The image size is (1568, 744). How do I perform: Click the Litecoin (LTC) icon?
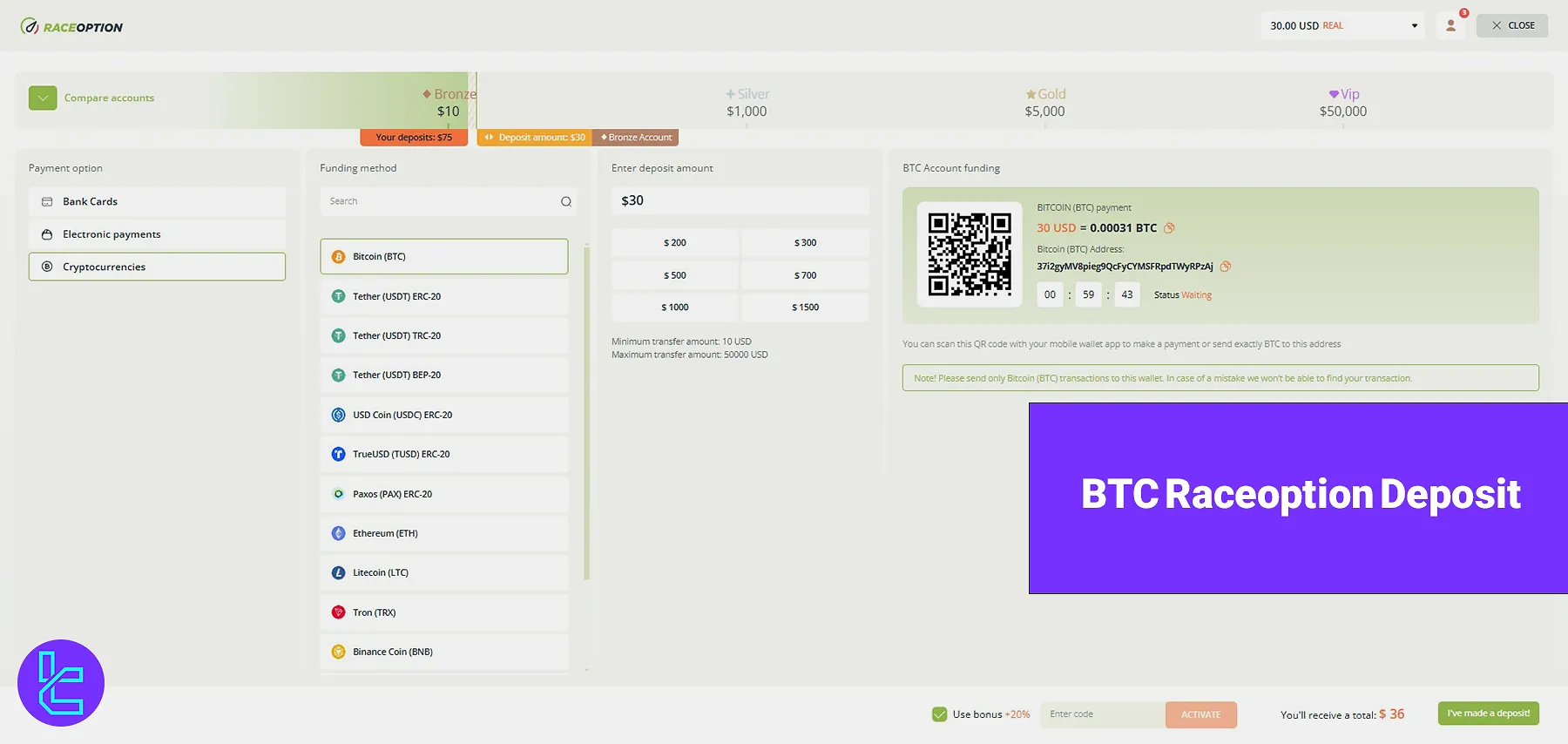pyautogui.click(x=339, y=572)
